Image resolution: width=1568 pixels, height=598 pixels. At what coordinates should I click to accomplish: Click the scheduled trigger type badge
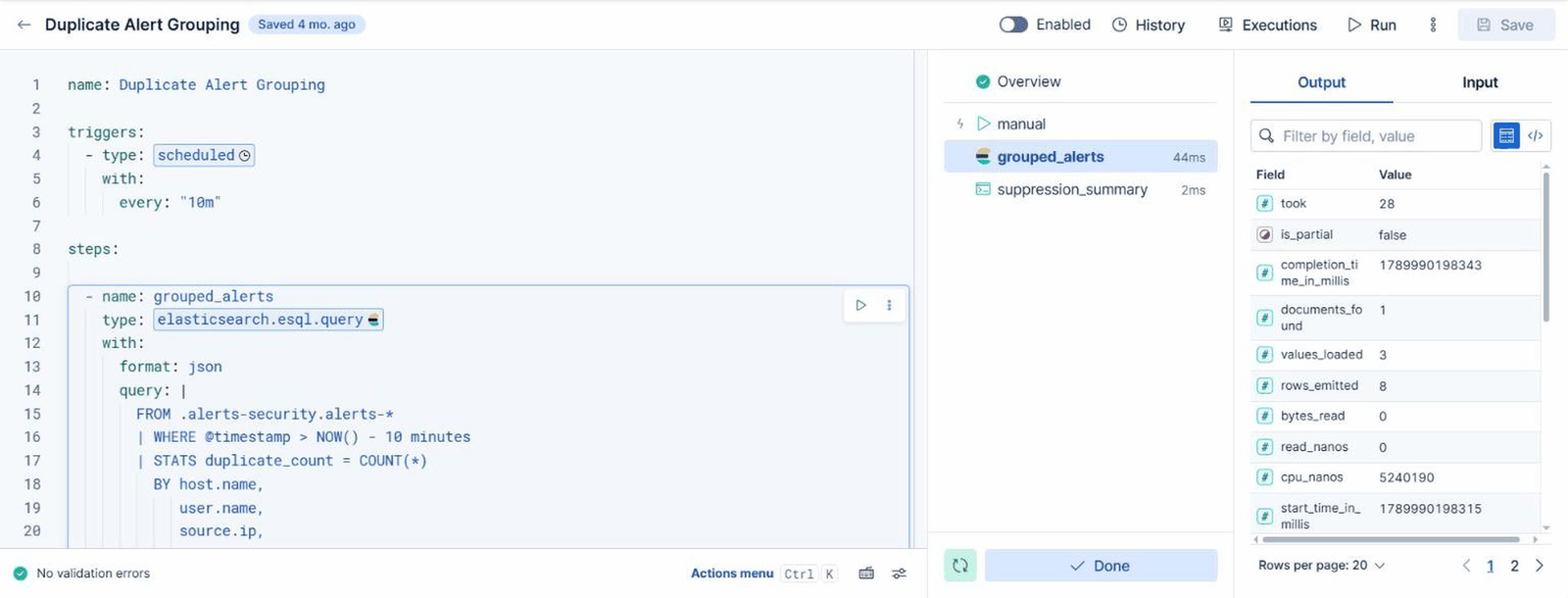tap(204, 155)
